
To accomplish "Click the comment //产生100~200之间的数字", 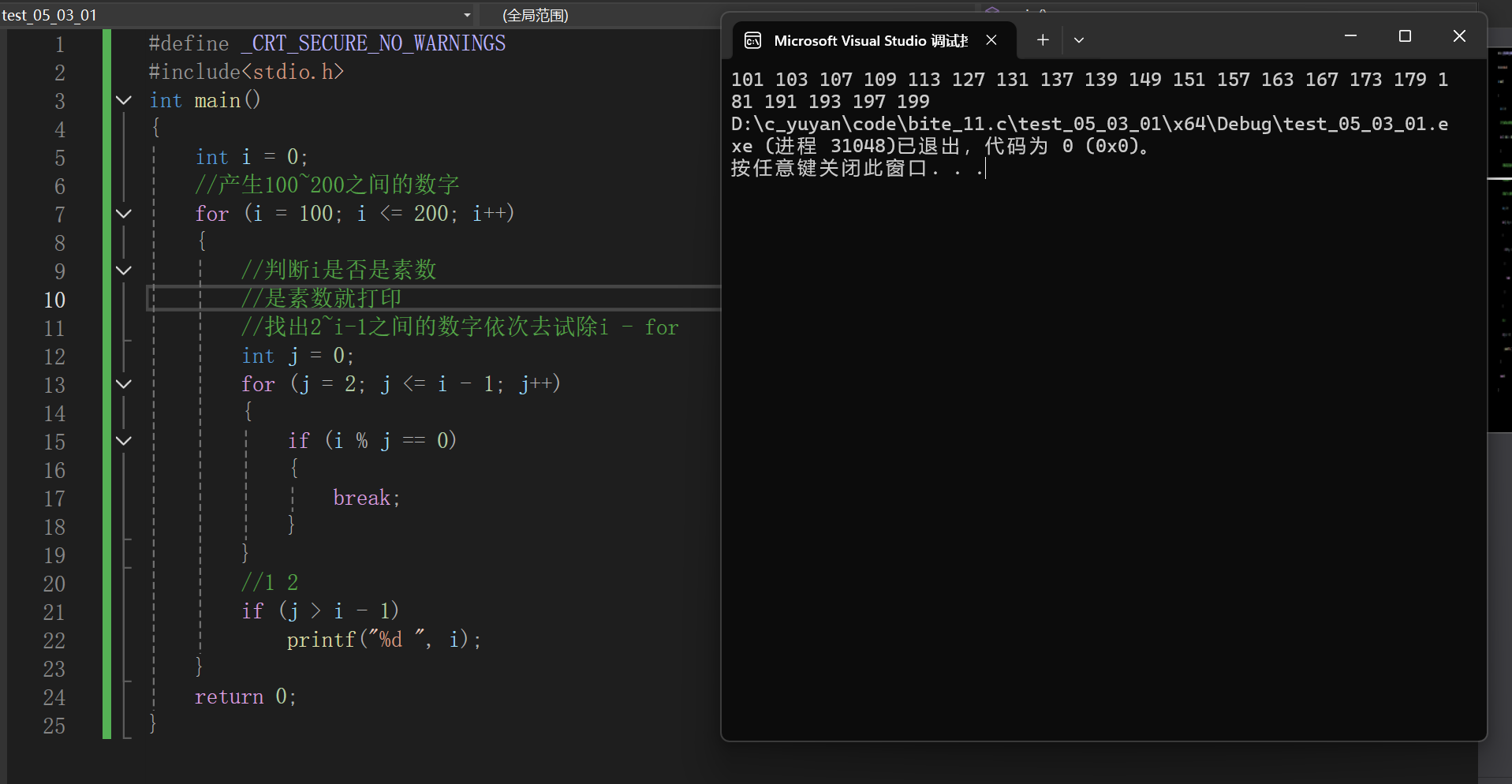I will (x=327, y=185).
